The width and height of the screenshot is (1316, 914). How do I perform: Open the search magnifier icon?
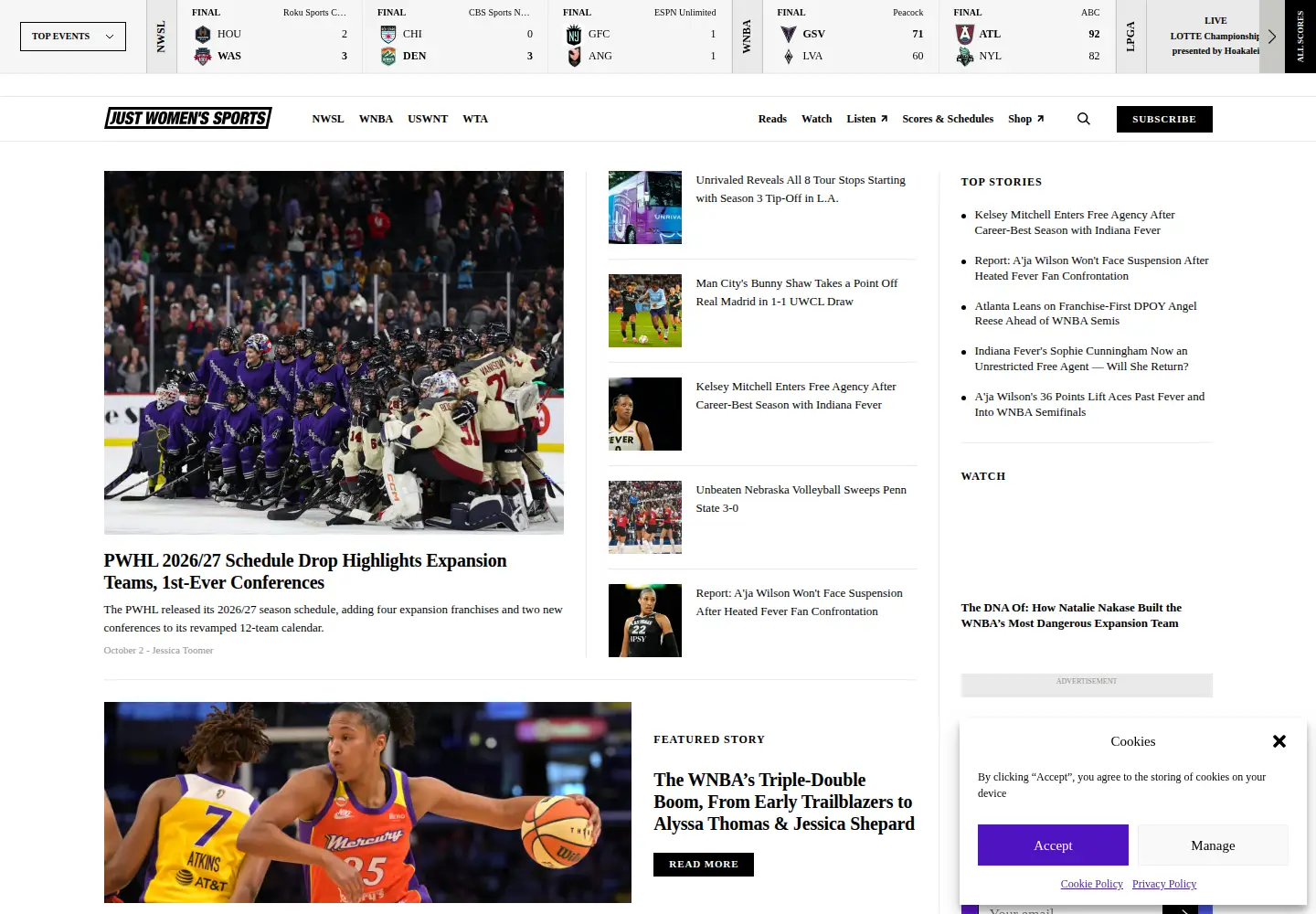(1084, 119)
